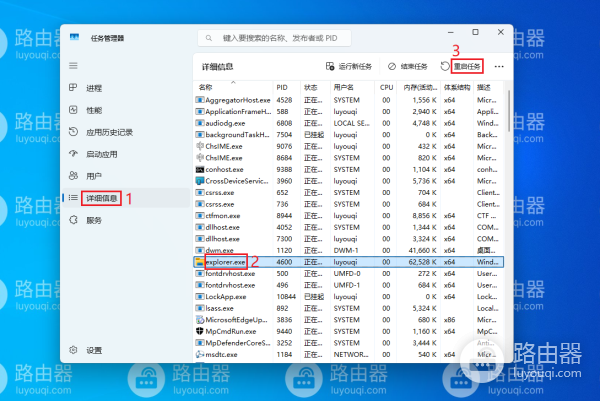
Task: Select the conhost.exe process
Action: coord(348,170)
